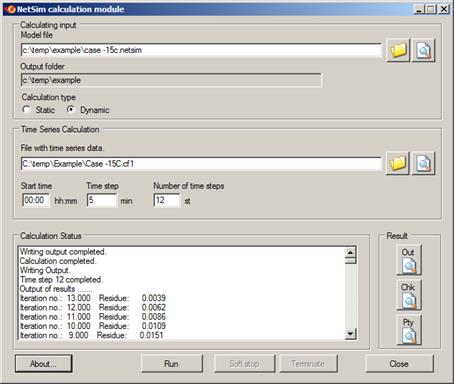
Task: Minimize the NetSim window
Action: [419, 9]
